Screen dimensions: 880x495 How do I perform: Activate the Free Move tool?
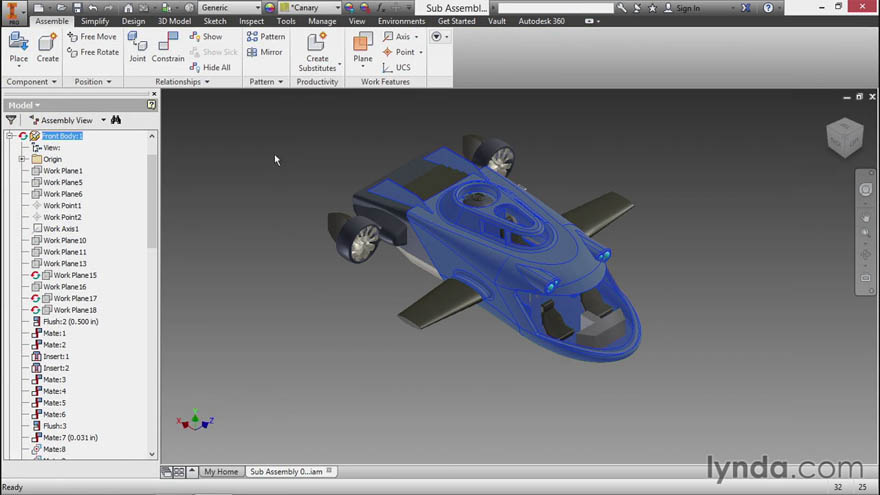tap(92, 36)
